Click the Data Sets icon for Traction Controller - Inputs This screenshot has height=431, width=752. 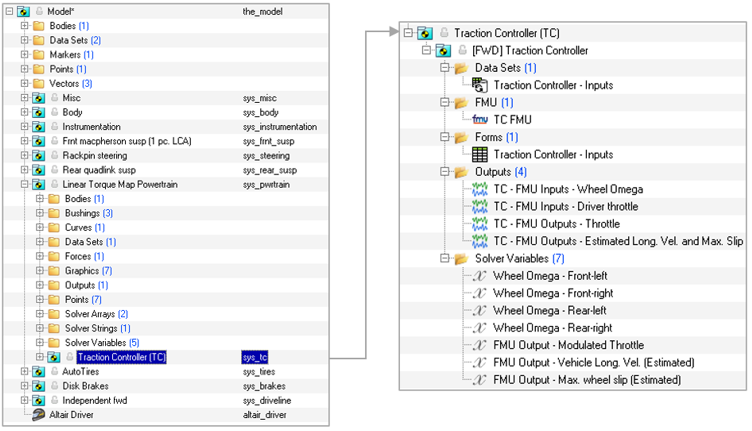pyautogui.click(x=479, y=85)
